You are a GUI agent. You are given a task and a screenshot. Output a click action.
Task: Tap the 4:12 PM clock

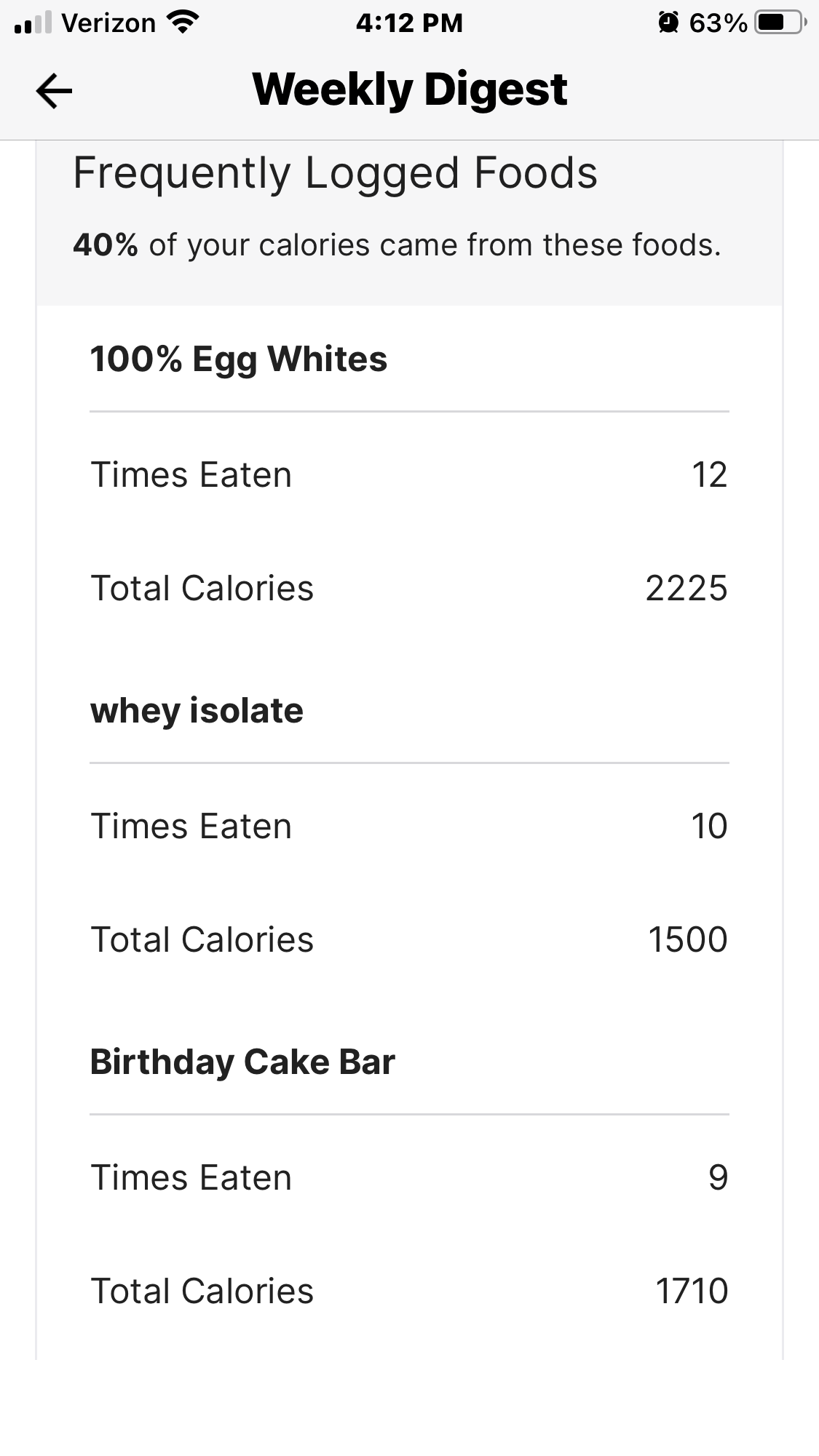click(x=409, y=23)
